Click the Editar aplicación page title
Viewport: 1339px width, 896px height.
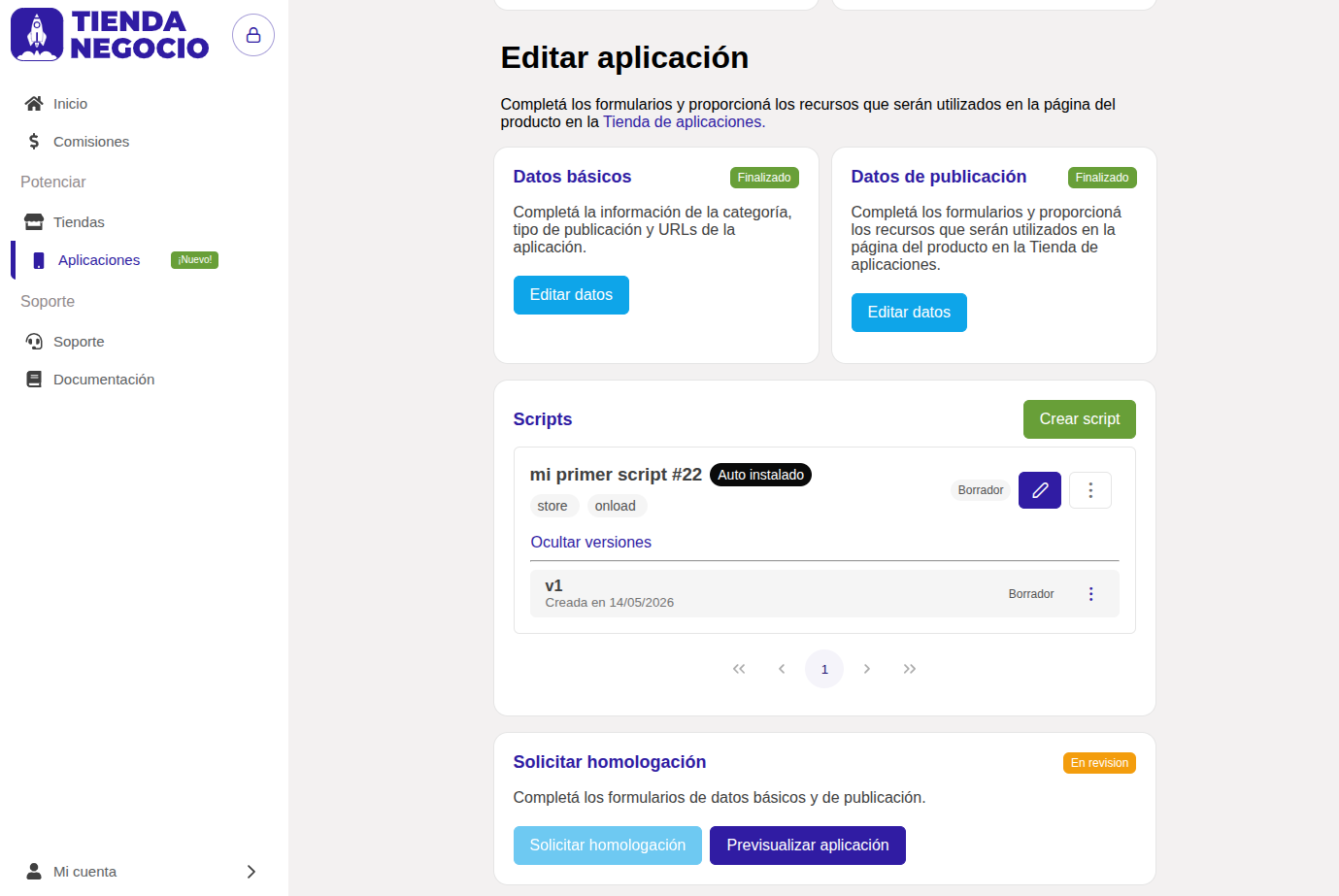pyautogui.click(x=624, y=58)
